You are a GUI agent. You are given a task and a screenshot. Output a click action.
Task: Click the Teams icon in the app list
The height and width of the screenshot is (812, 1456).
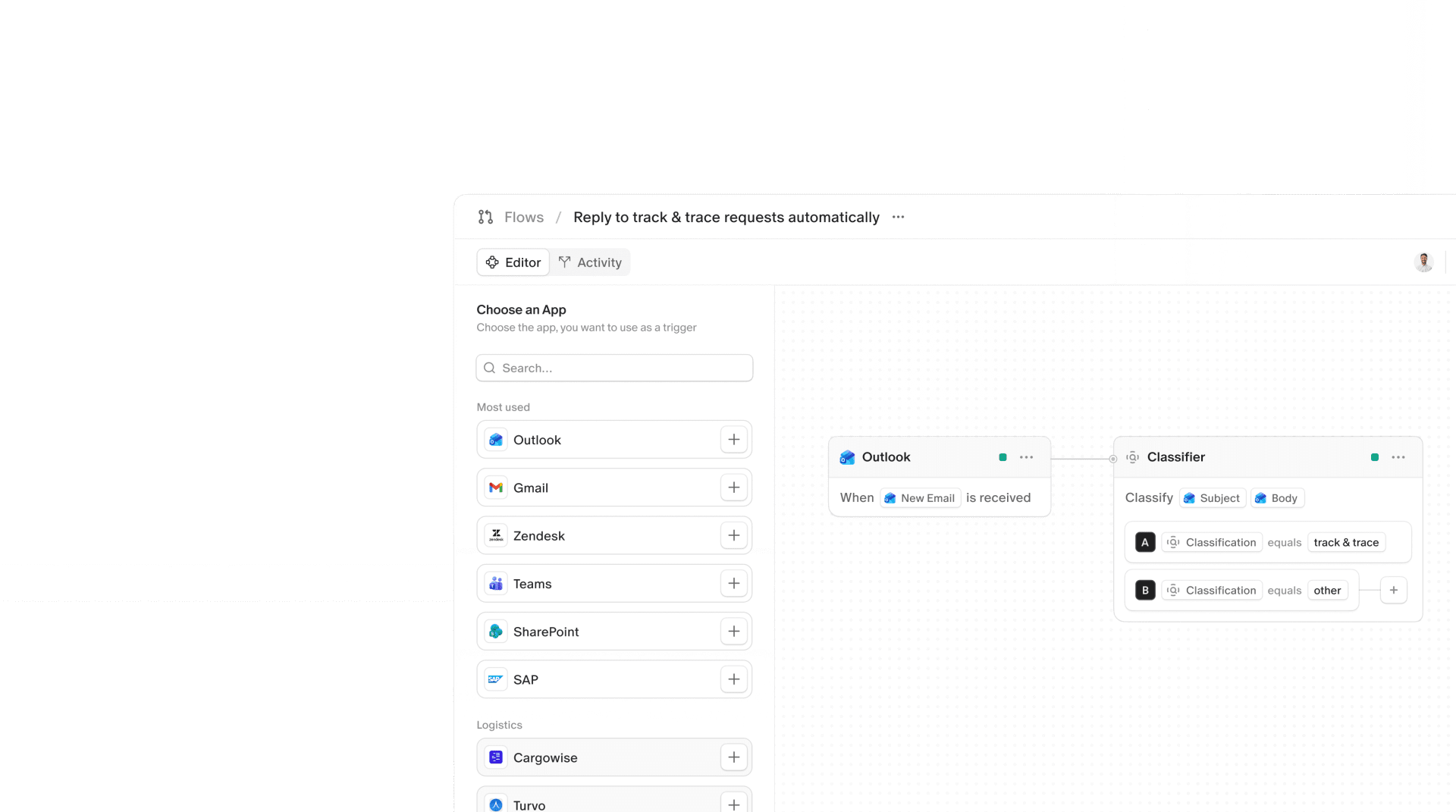point(496,583)
